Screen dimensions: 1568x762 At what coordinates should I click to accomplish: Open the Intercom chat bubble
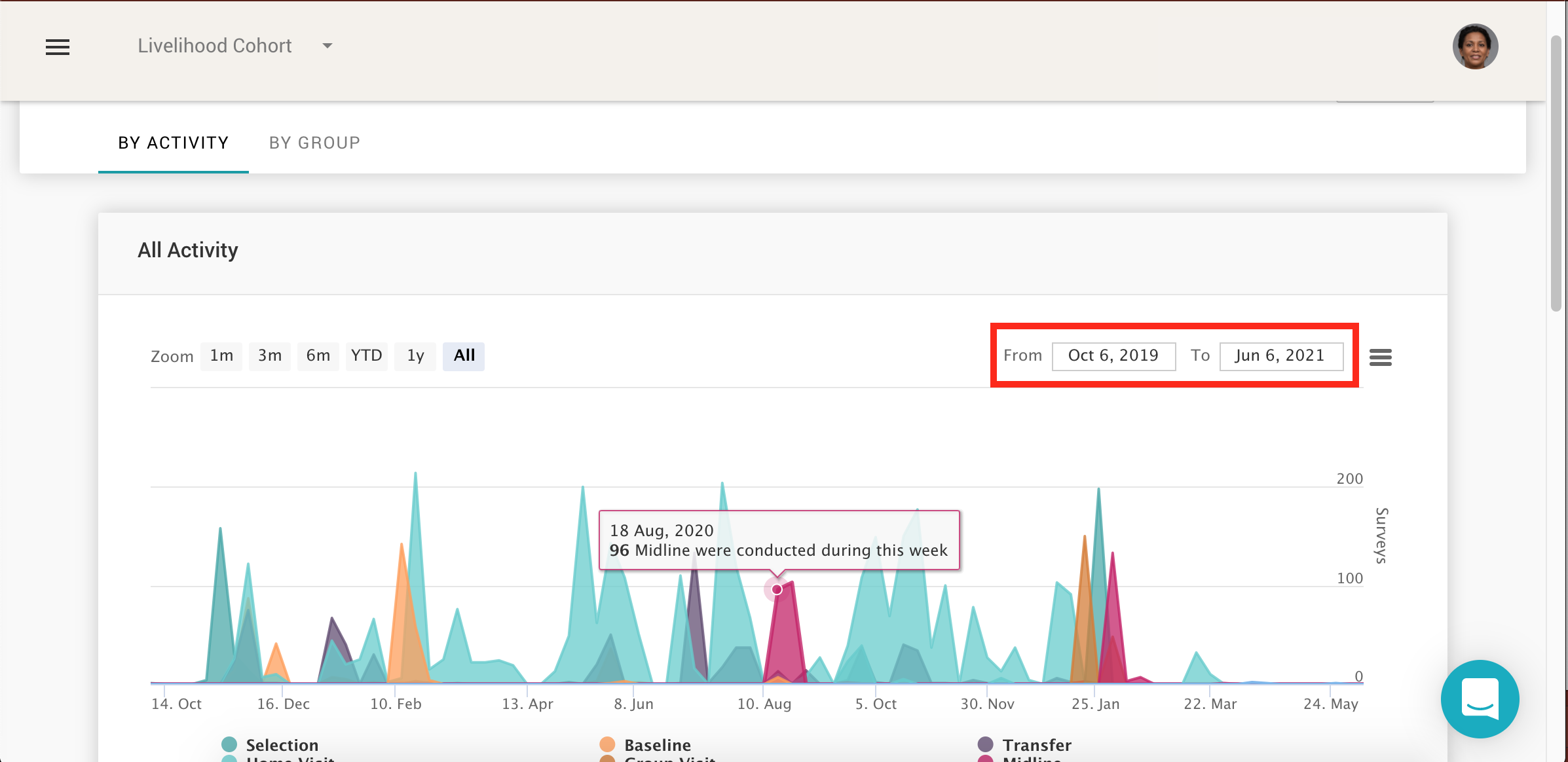(x=1480, y=699)
